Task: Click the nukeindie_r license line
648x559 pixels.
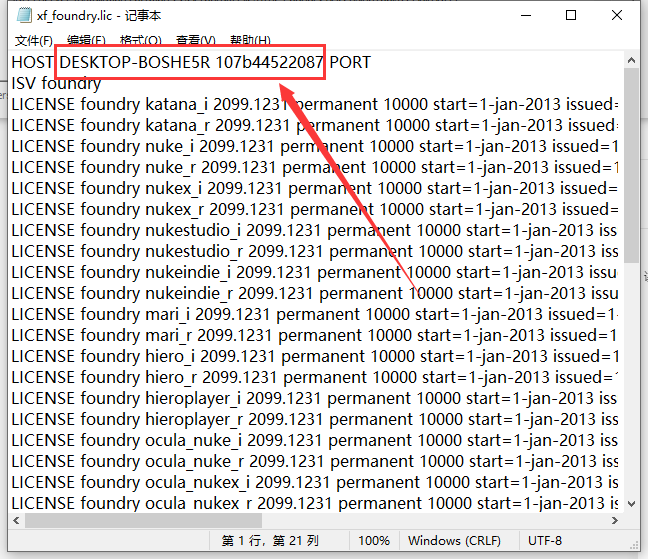Action: point(314,294)
